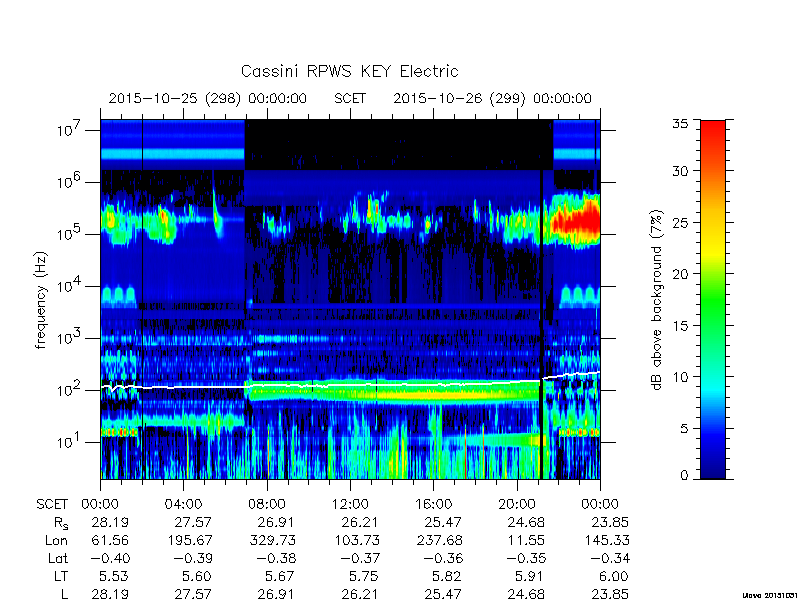Screen dimensions: 800x600
Task: Click the 10^4 frequency tick label
Action: (x=70, y=285)
